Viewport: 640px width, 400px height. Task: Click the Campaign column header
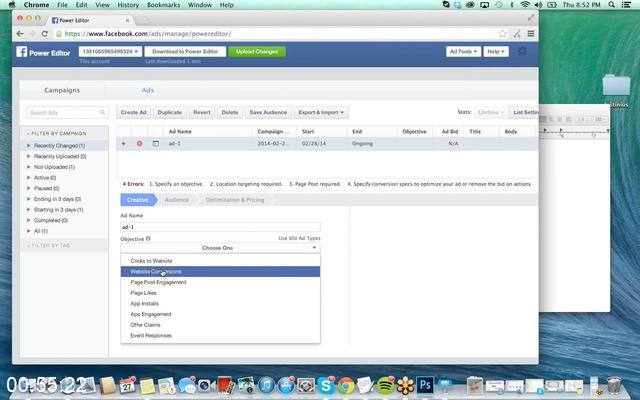coord(273,131)
